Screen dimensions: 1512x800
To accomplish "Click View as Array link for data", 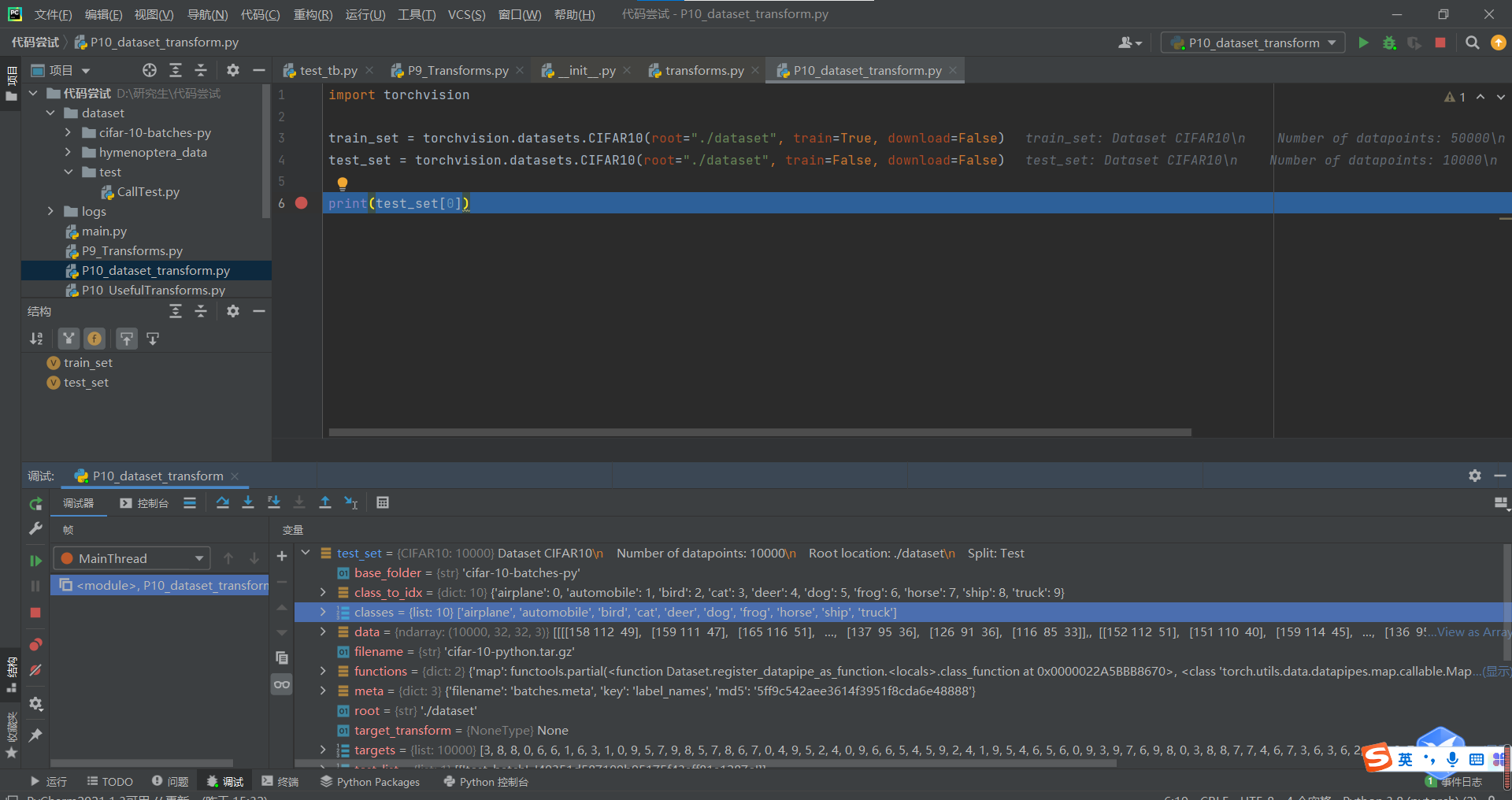I will (1474, 631).
